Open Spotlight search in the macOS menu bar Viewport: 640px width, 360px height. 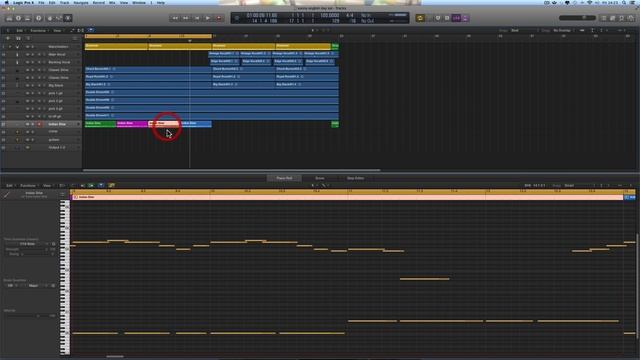pyautogui.click(x=624, y=2)
